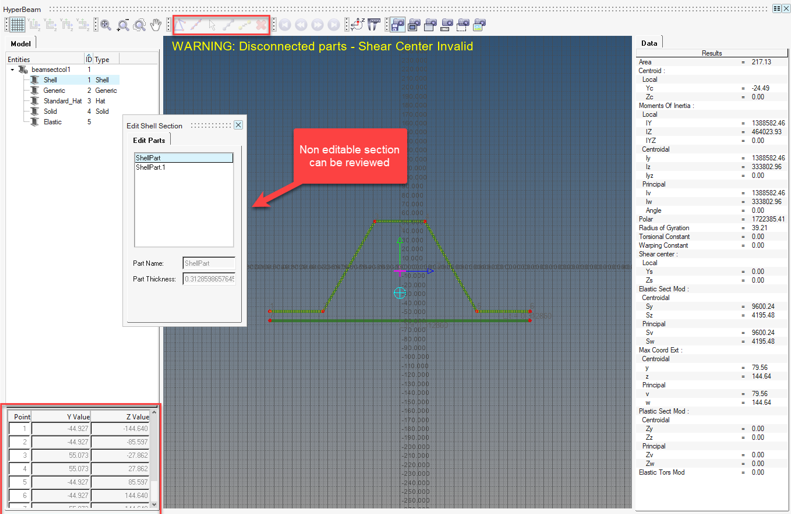Click the rightmost toolbar icon
The height and width of the screenshot is (514, 791).
pos(480,25)
